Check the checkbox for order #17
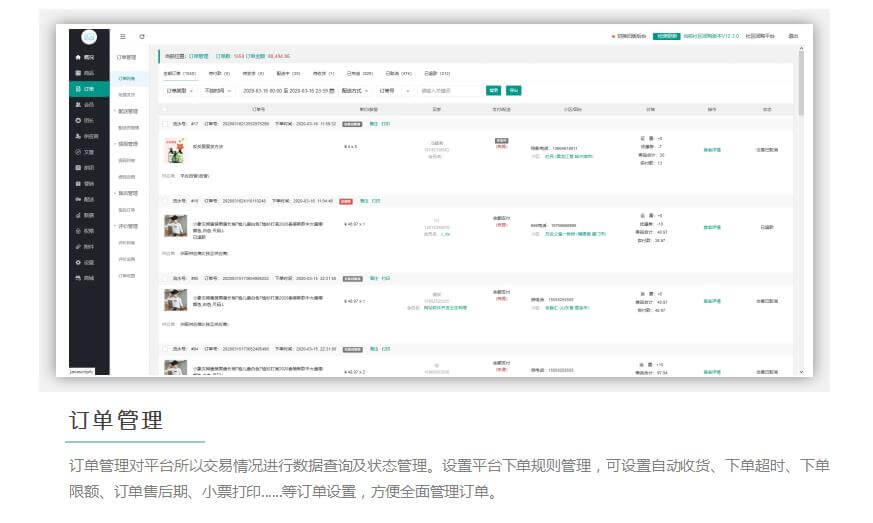 coord(164,124)
